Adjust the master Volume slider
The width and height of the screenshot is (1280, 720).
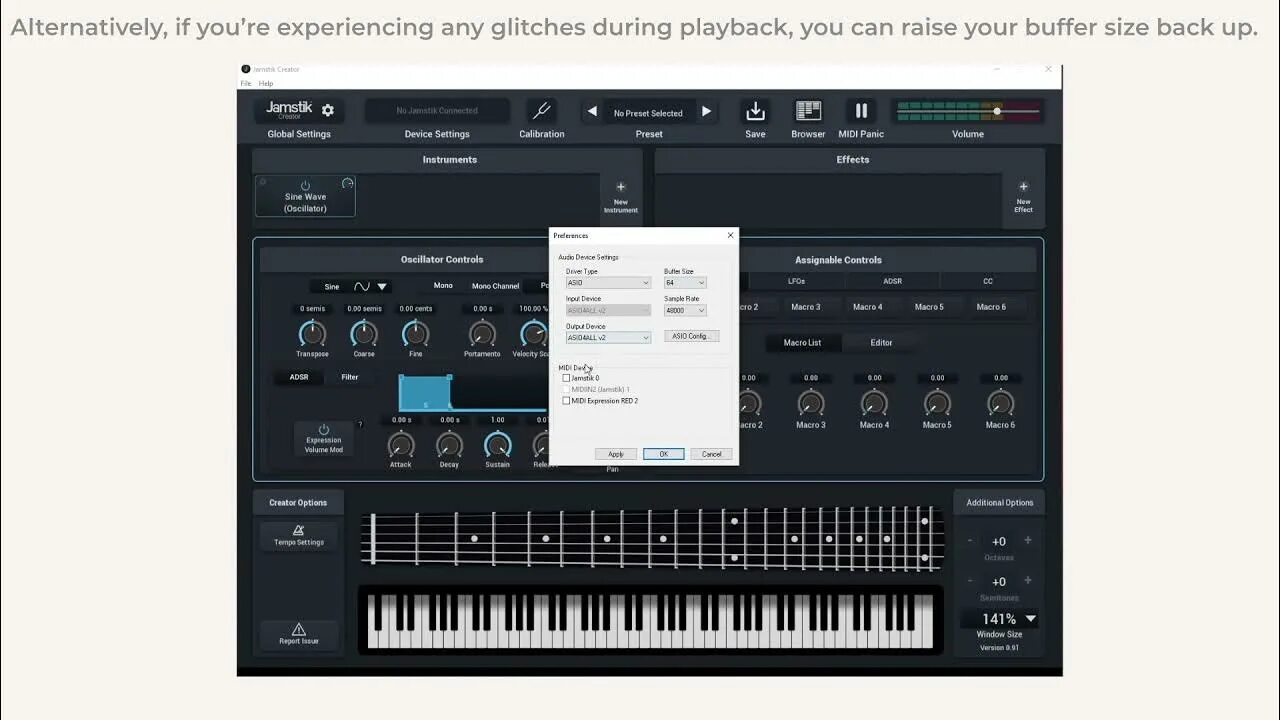point(967,111)
